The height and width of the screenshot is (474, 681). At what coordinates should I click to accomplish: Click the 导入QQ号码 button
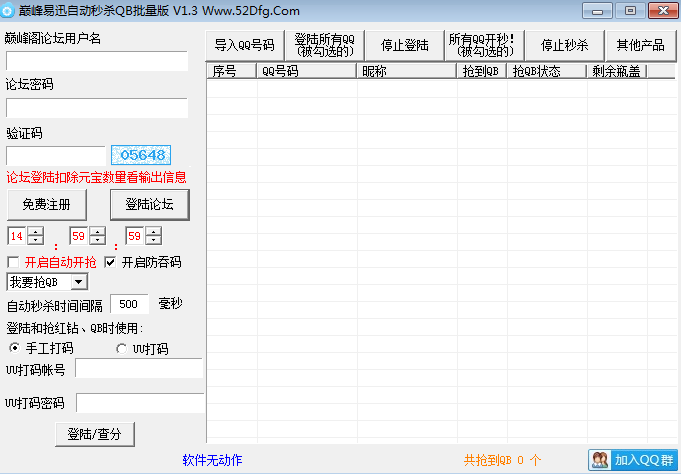point(245,45)
